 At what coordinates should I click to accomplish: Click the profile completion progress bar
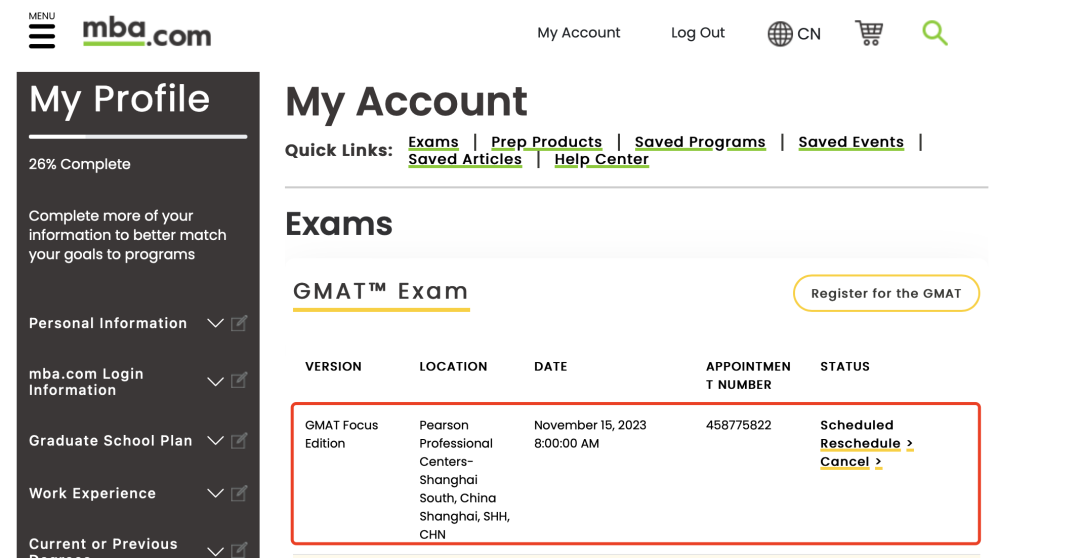(x=138, y=136)
